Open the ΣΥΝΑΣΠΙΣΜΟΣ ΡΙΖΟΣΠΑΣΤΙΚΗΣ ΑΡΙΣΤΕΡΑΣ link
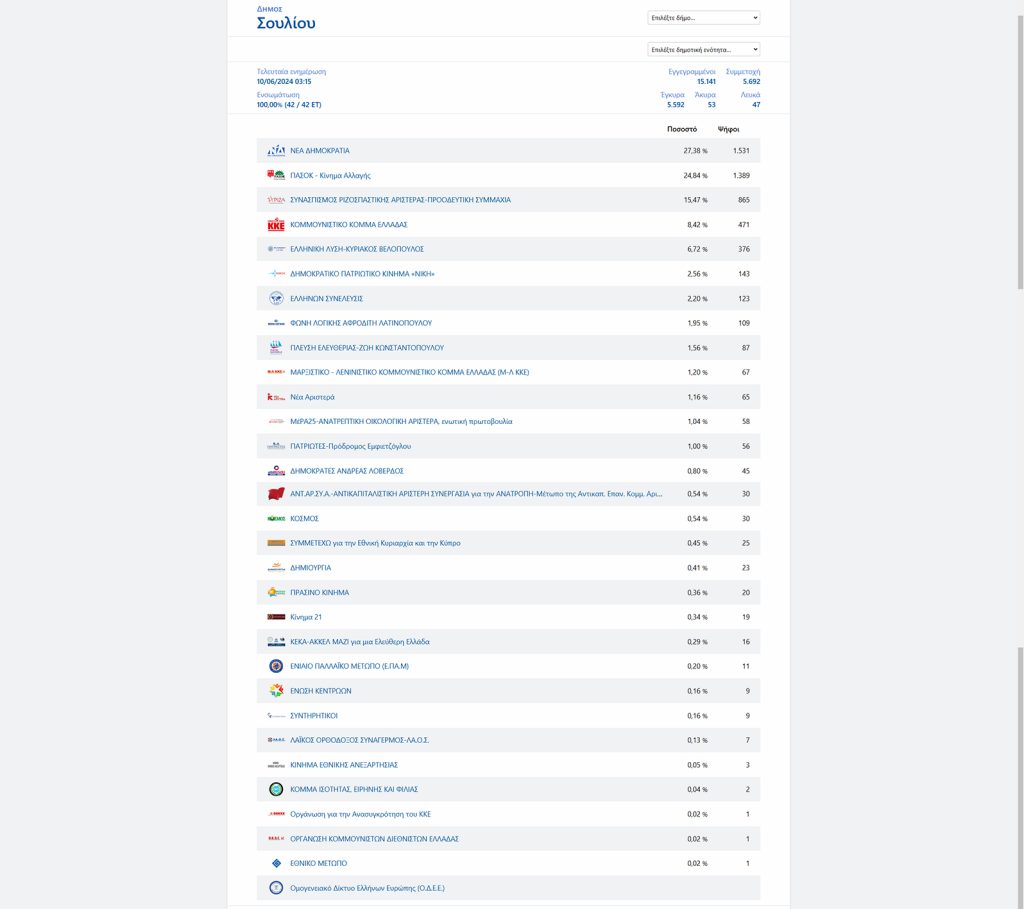The height and width of the screenshot is (909, 1024). [400, 200]
